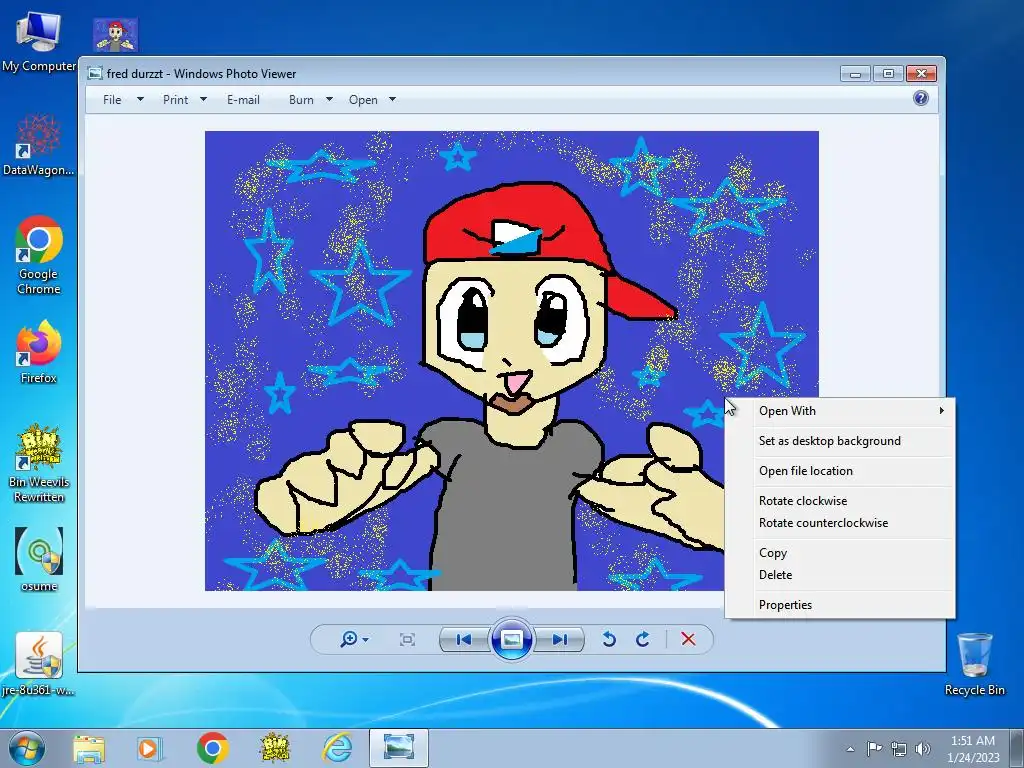Viewport: 1024px width, 768px height.
Task: Open the Action Center flag icon
Action: (x=874, y=748)
